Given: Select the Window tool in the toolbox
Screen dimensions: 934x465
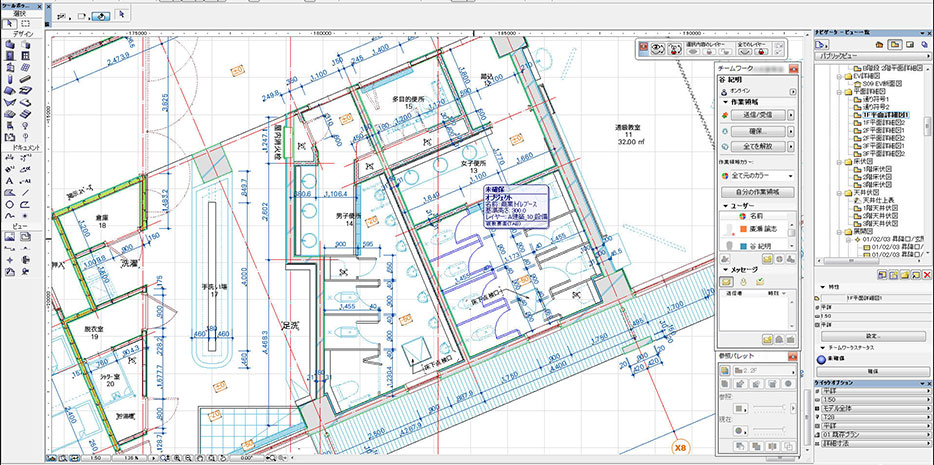Looking at the screenshot, I should 26,56.
